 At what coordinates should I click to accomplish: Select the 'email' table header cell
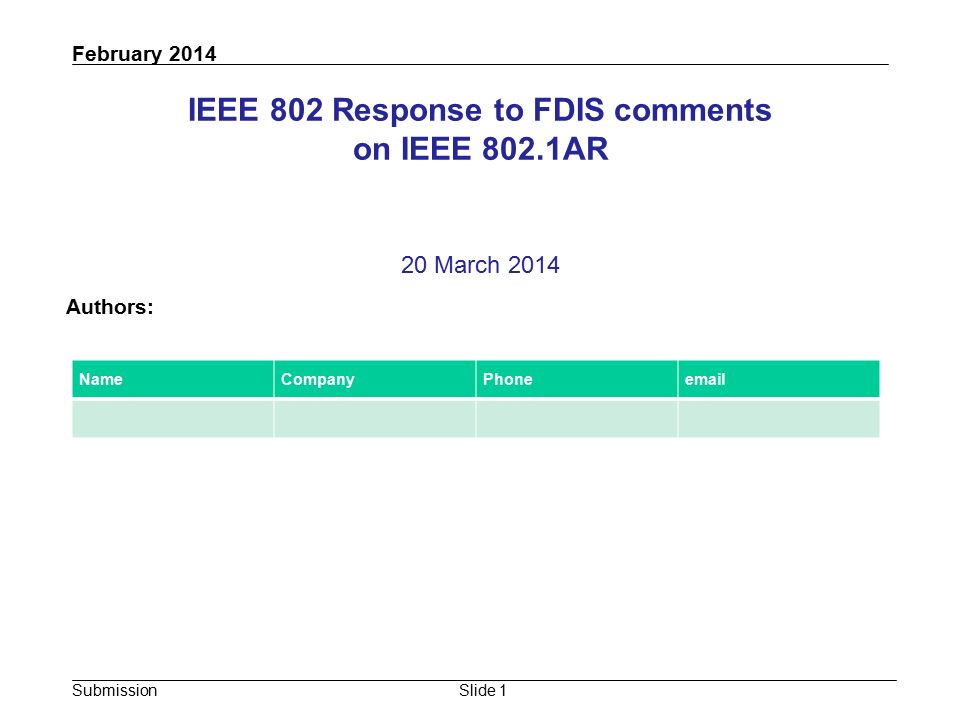779,379
